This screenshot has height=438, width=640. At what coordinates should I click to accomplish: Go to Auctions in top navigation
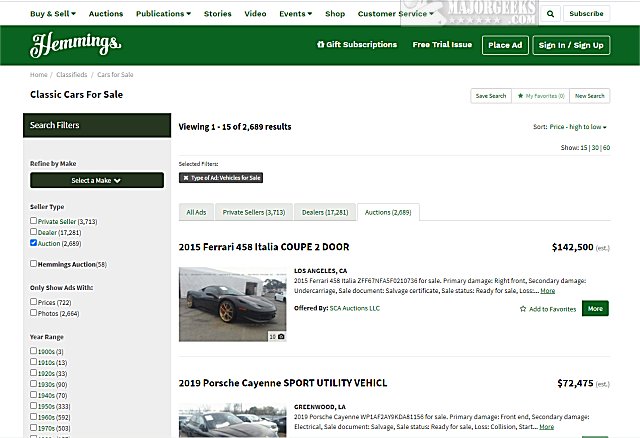(106, 14)
